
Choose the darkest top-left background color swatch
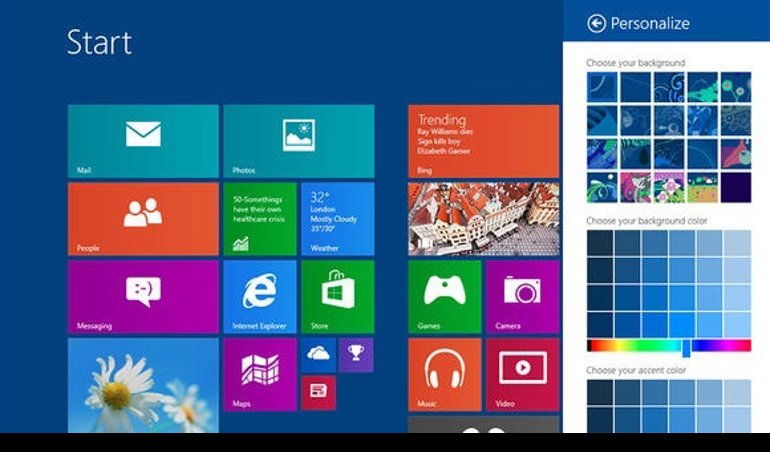coord(600,243)
